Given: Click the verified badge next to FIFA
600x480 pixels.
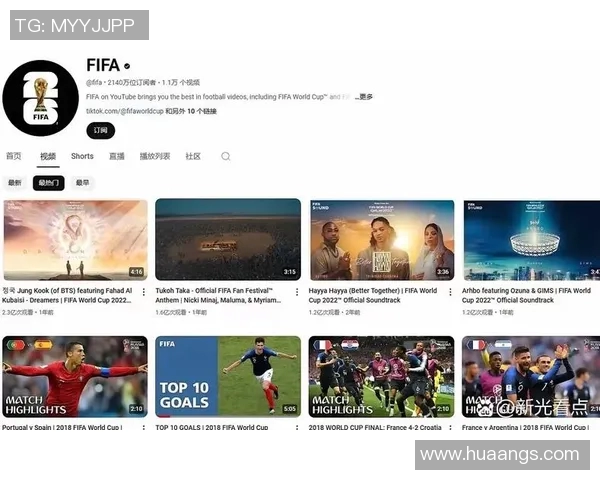Looking at the screenshot, I should (x=127, y=66).
